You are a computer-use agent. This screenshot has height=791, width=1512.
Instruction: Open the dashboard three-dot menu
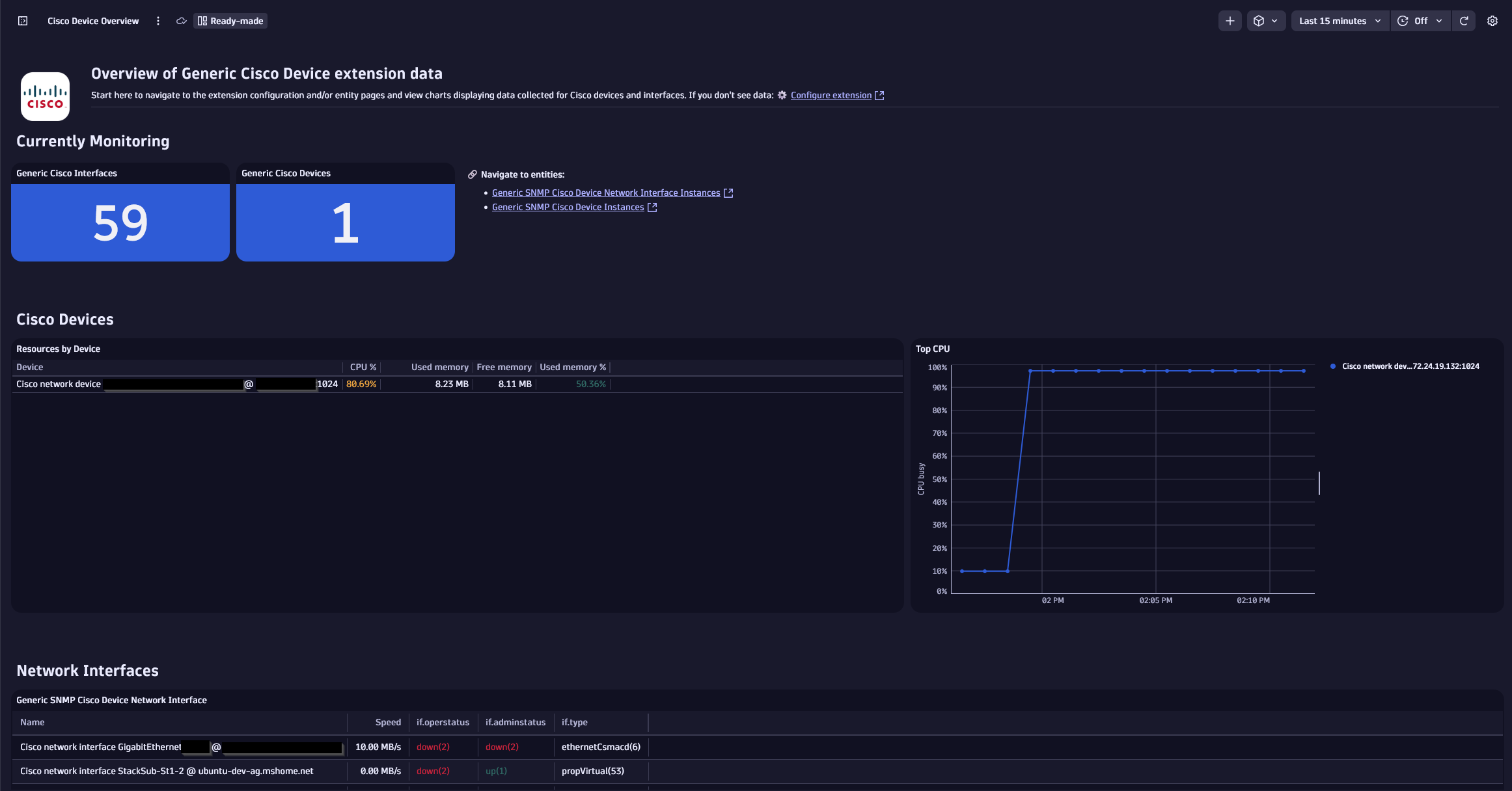(x=158, y=21)
